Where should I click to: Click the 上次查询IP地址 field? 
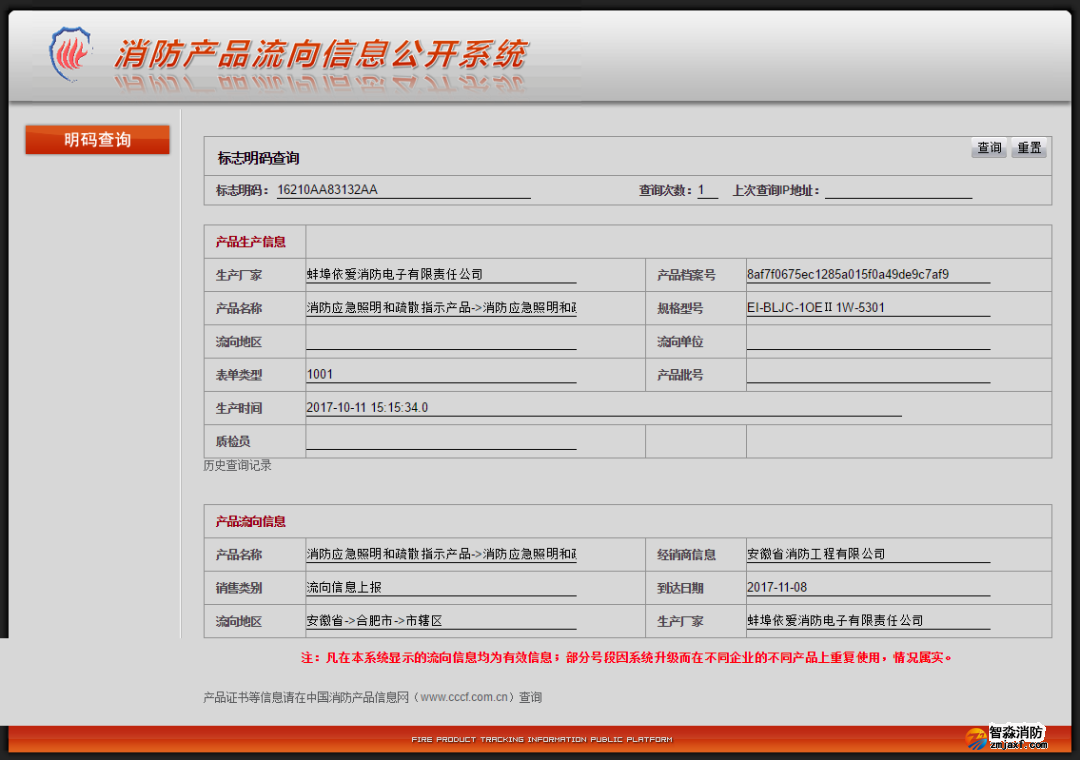897,190
